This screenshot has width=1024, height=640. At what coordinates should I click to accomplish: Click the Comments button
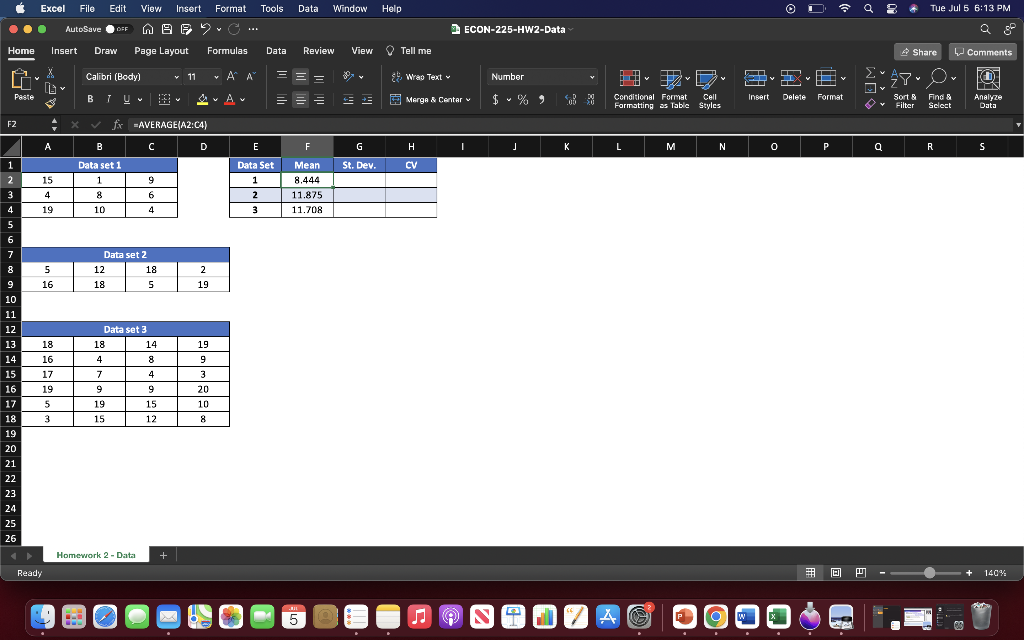pyautogui.click(x=983, y=52)
